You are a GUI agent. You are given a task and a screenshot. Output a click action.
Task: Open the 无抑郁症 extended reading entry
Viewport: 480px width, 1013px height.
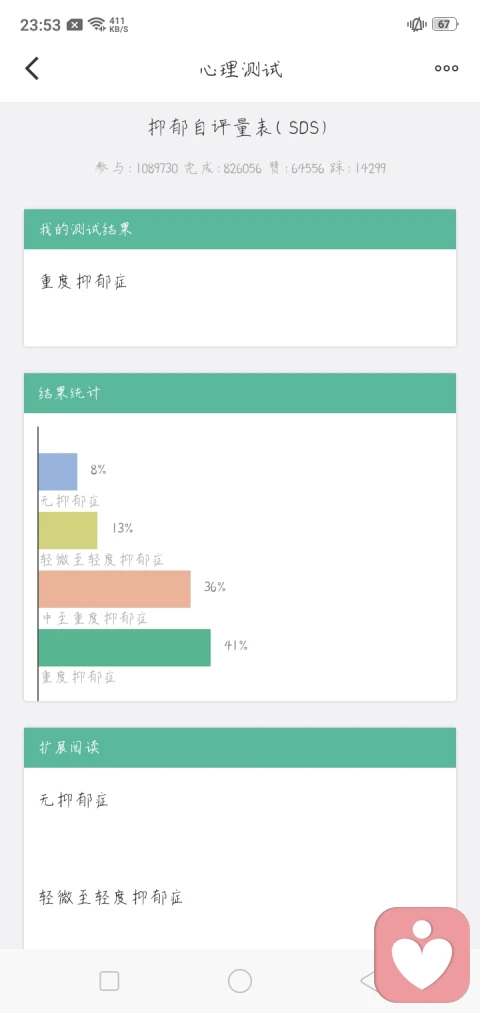click(x=74, y=800)
